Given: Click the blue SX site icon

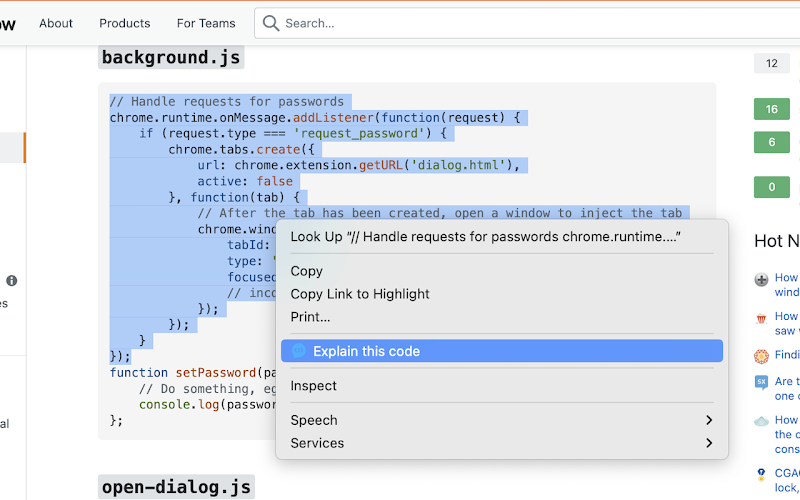Looking at the screenshot, I should click(761, 382).
